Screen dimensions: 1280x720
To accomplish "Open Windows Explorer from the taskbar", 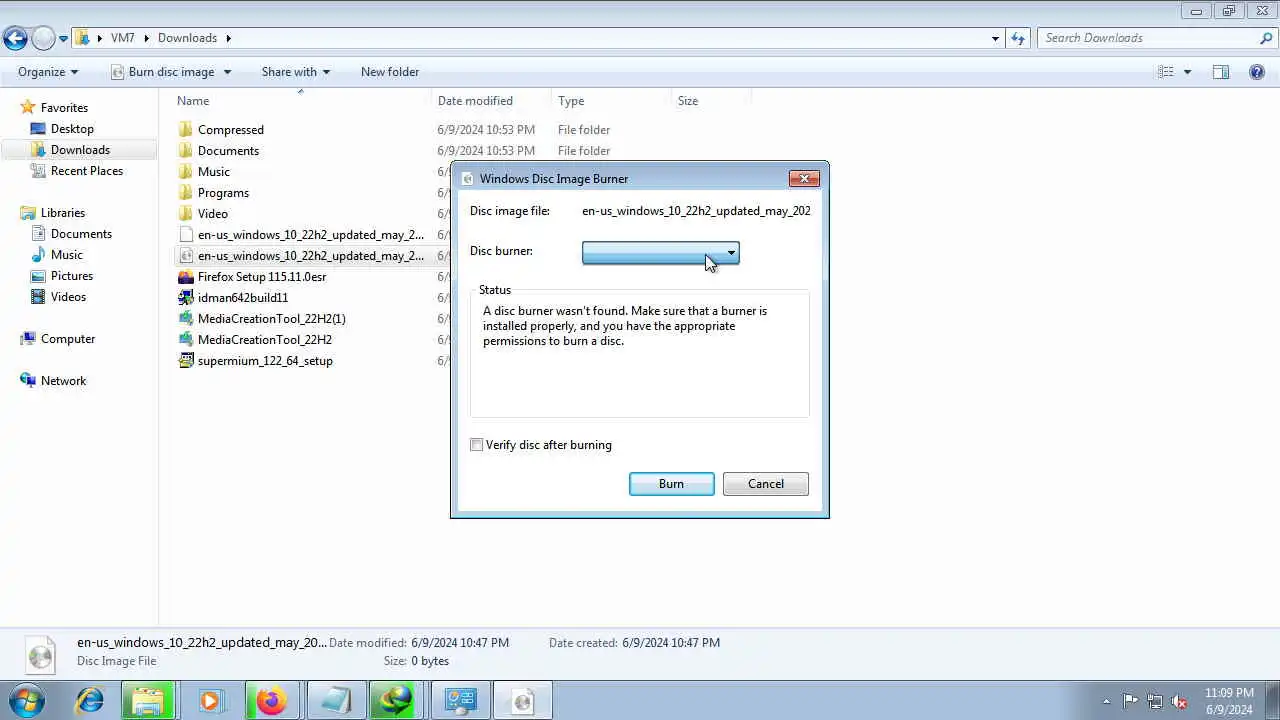I will tap(148, 700).
